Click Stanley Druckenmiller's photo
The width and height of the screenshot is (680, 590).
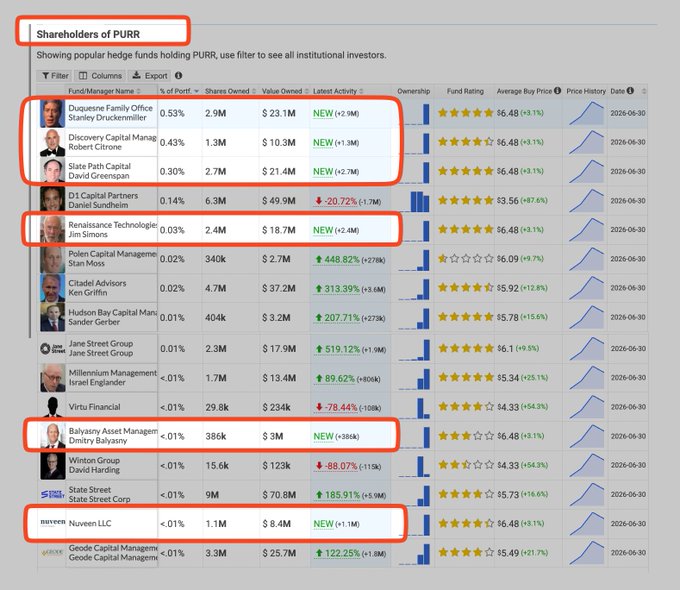click(52, 113)
